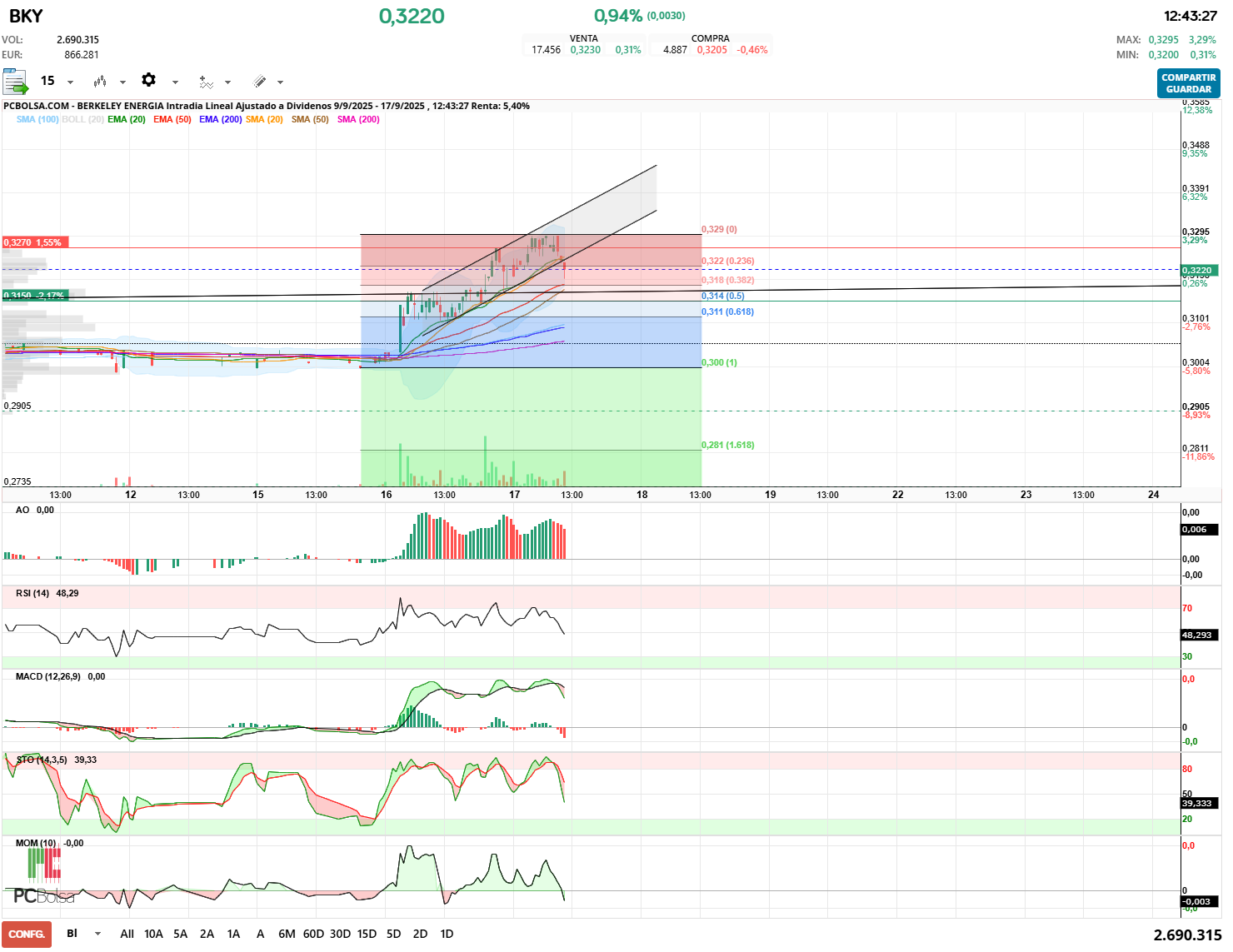This screenshot has height=952, width=1233.
Task: Select the 30D time range
Action: point(340,934)
